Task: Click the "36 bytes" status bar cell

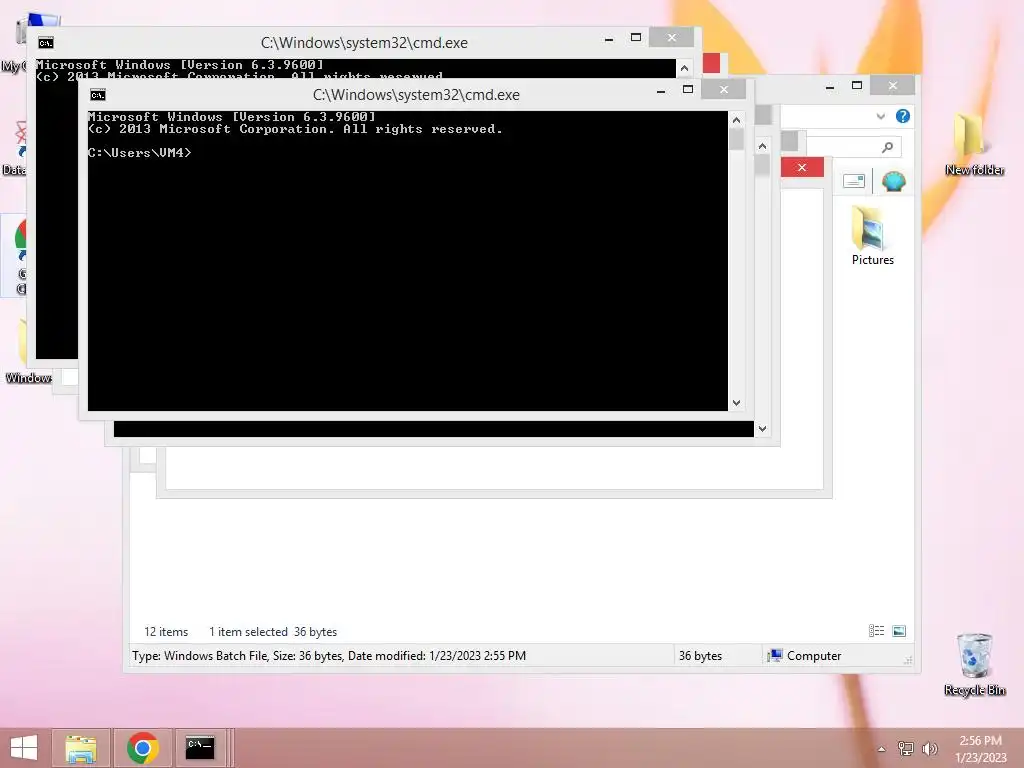Action: click(700, 656)
